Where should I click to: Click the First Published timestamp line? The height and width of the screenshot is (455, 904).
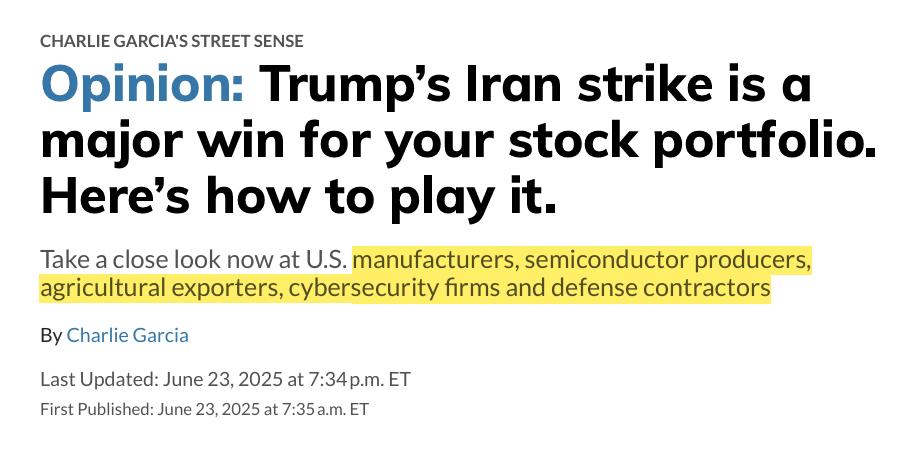pos(204,409)
